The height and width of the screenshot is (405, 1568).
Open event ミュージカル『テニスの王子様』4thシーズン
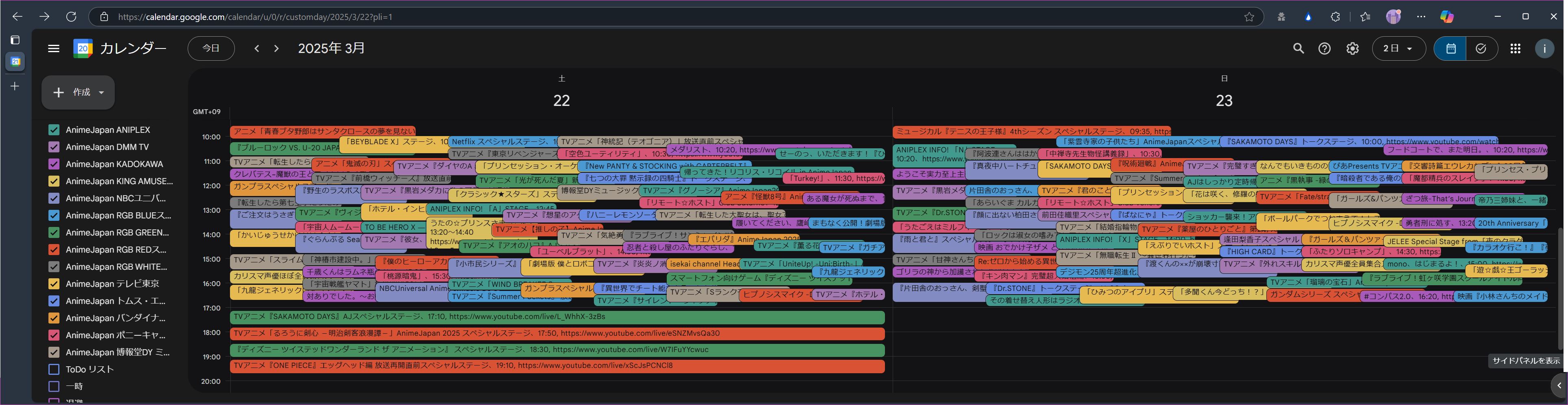pos(1032,131)
